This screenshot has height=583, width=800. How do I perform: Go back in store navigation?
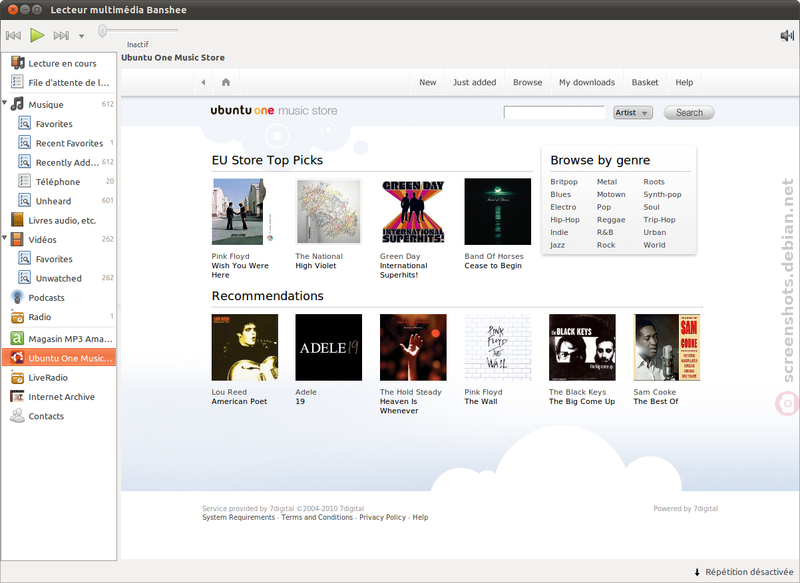[x=204, y=82]
